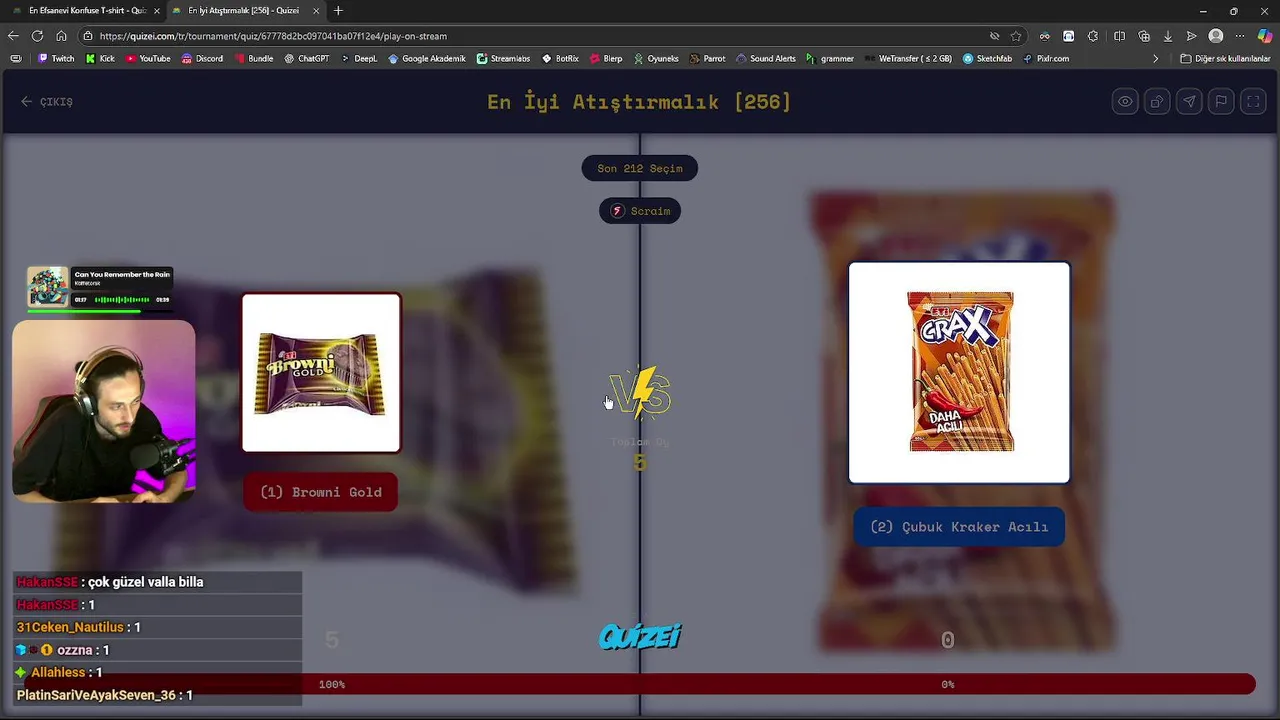Screen dimensions: 1280x720
Task: Click the headphones extension icon in toolbar
Action: [x=1069, y=36]
